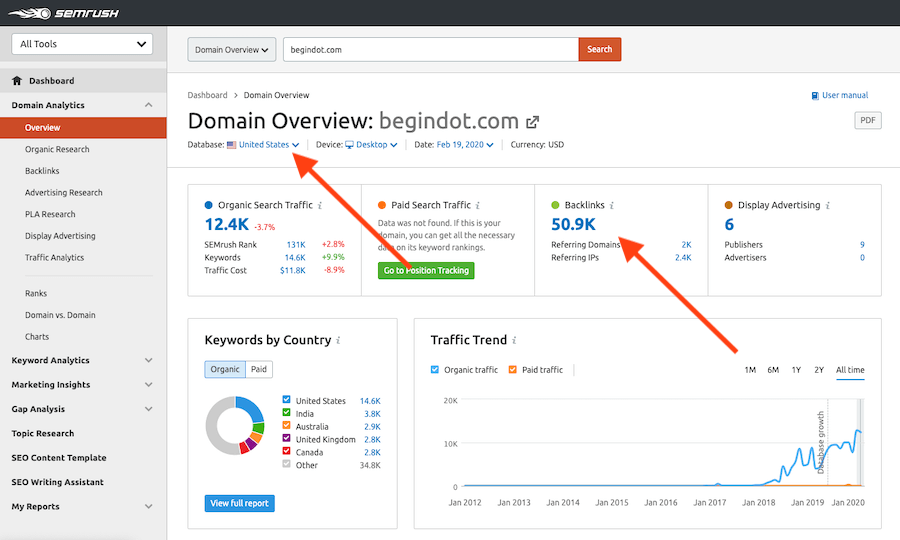The width and height of the screenshot is (900, 540).
Task: Expand the Marketing Insights section
Action: [149, 384]
